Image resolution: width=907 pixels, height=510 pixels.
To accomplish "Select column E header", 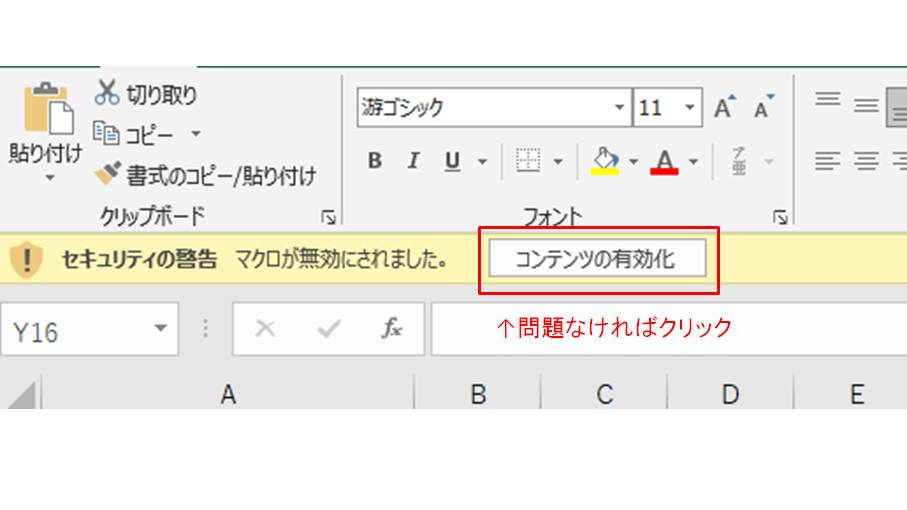I will (x=857, y=393).
